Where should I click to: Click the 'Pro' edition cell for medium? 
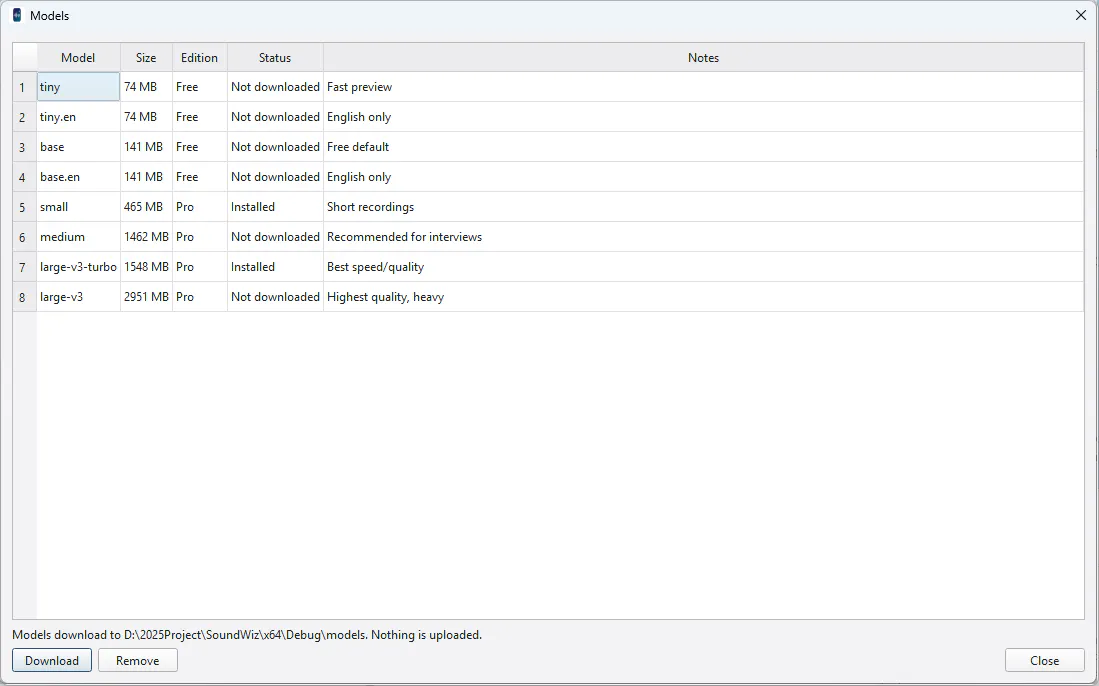[x=200, y=237]
